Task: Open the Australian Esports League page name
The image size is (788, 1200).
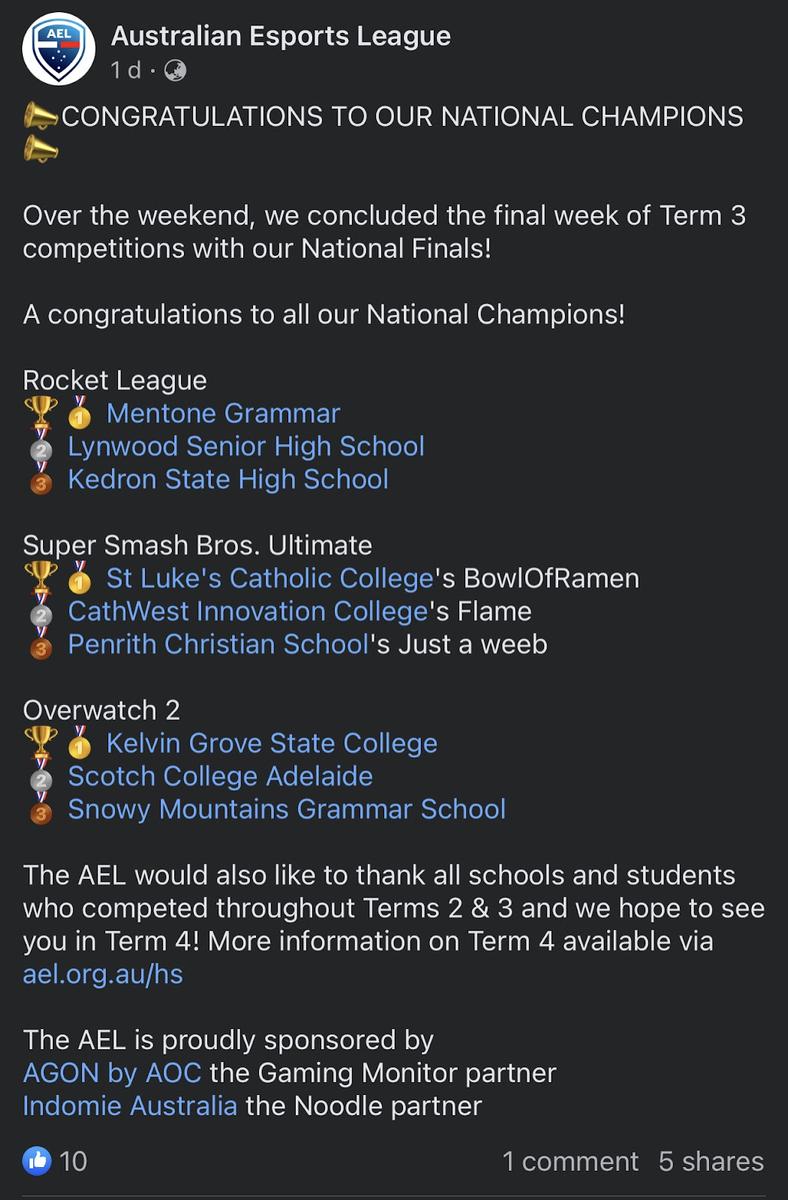Action: click(x=281, y=36)
